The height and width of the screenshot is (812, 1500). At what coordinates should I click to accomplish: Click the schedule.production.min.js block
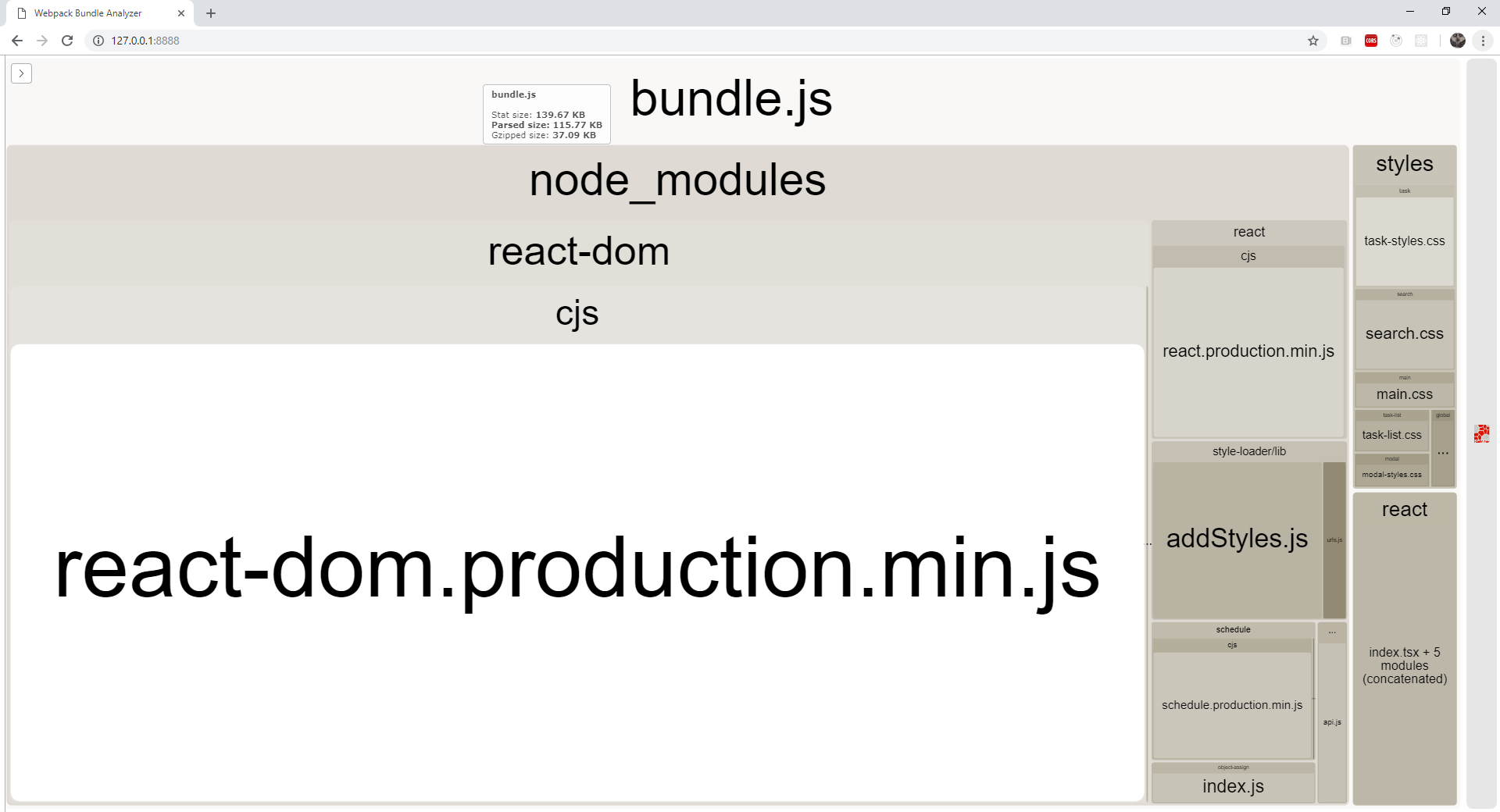pos(1232,704)
